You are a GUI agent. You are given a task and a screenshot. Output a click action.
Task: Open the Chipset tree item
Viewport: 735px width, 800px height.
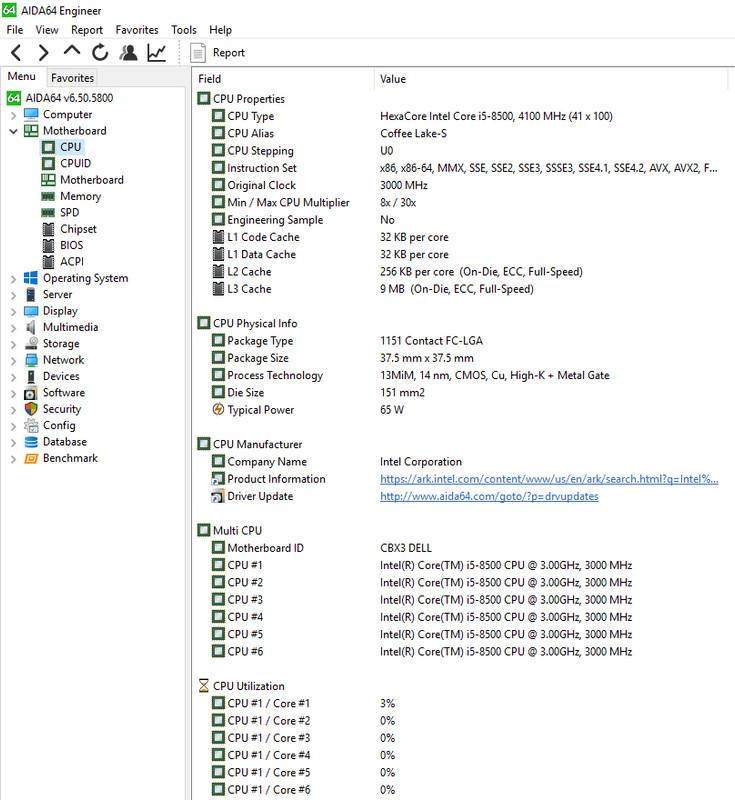coord(78,229)
